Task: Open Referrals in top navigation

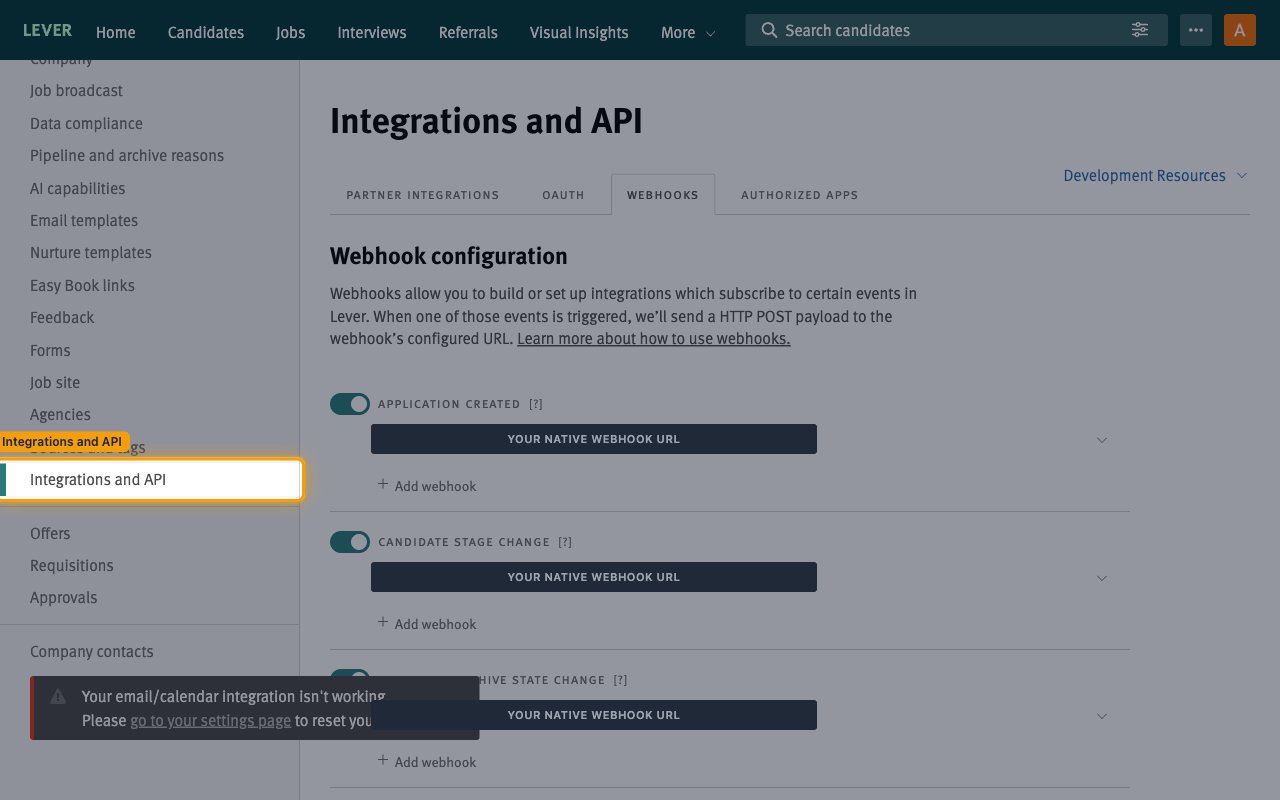Action: click(x=468, y=32)
